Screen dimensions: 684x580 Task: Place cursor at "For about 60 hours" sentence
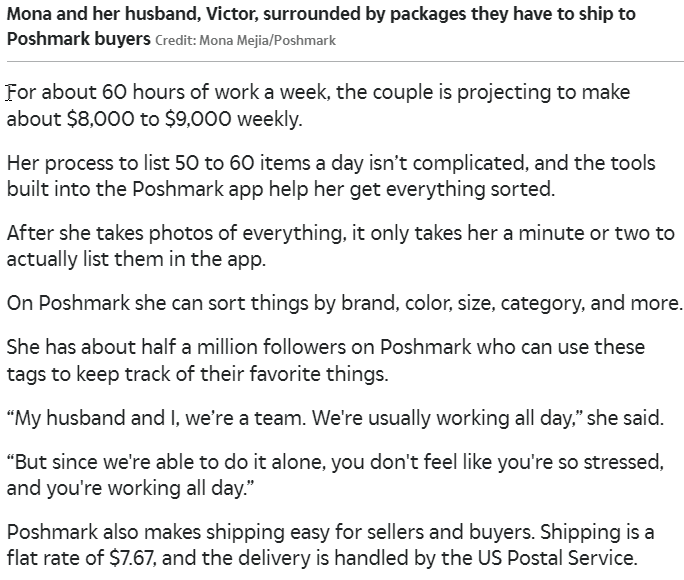pyautogui.click(x=318, y=105)
